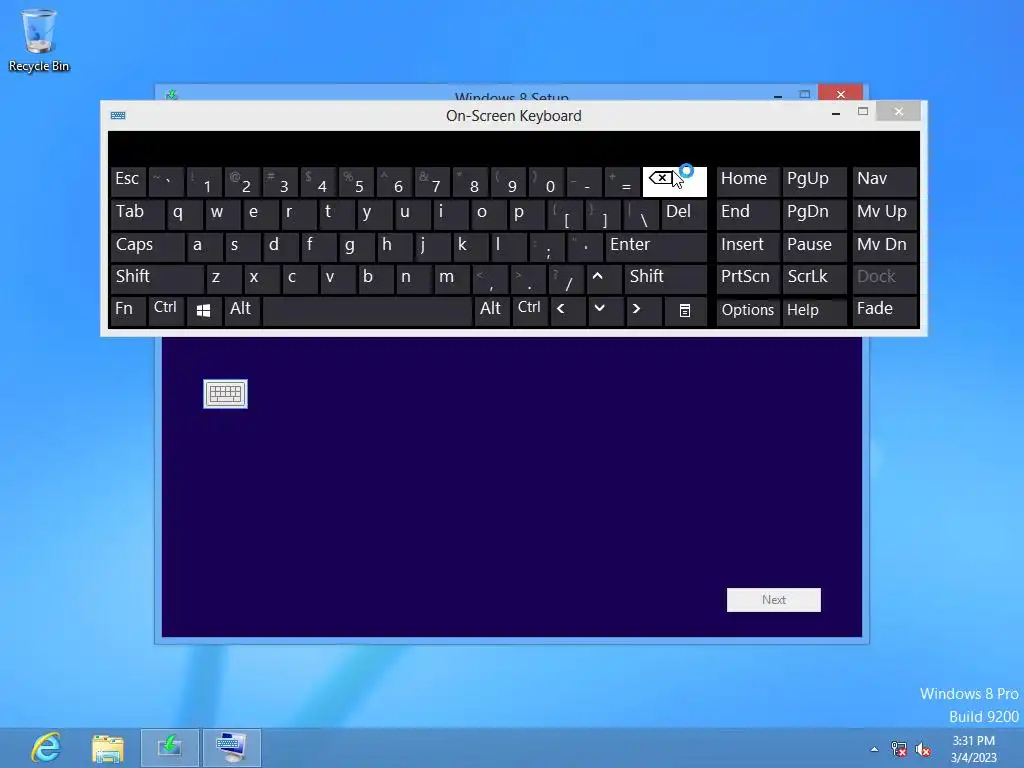Screen dimensions: 1024x768
Task: Toggle the right Ctrl key
Action: pos(530,310)
